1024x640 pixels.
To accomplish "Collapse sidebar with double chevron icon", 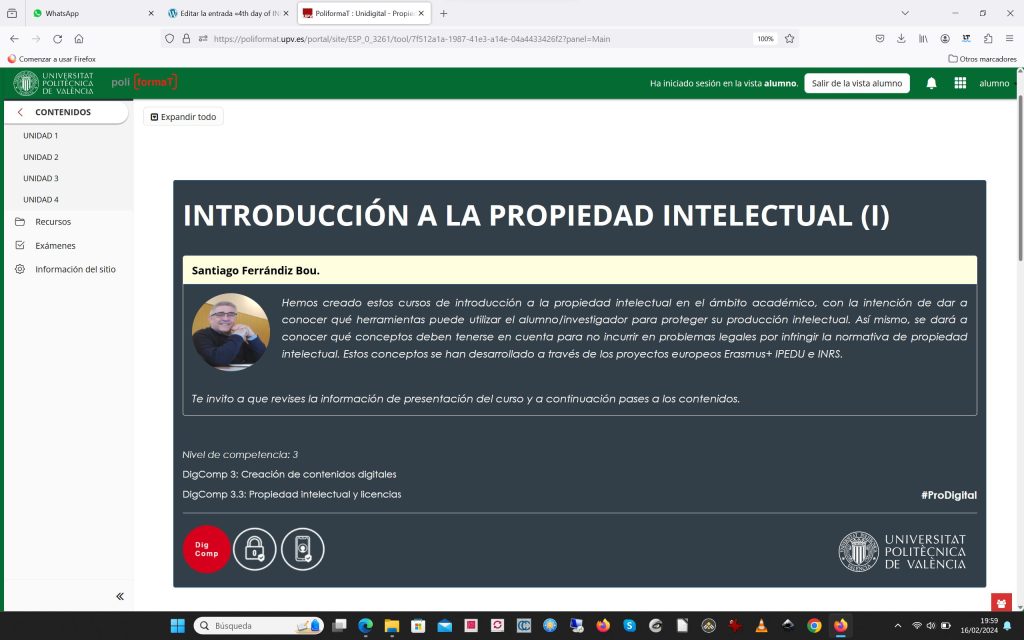I will 120,596.
